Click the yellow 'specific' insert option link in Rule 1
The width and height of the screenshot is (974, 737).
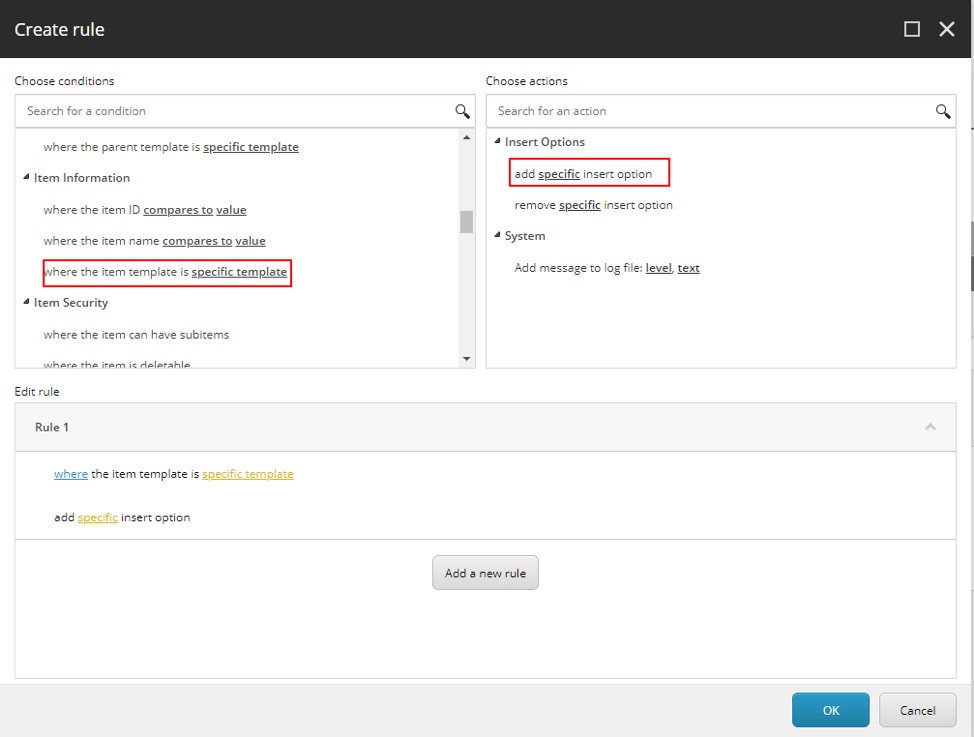(97, 518)
